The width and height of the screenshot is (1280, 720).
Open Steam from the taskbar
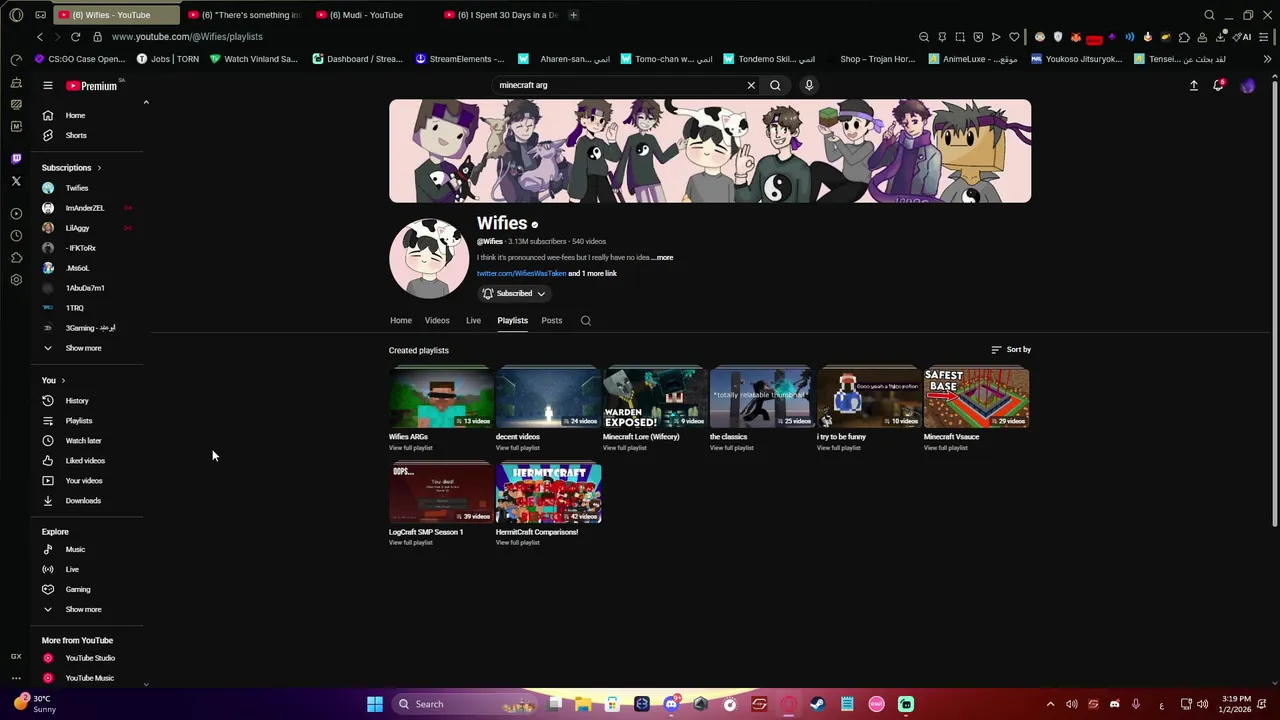point(817,704)
